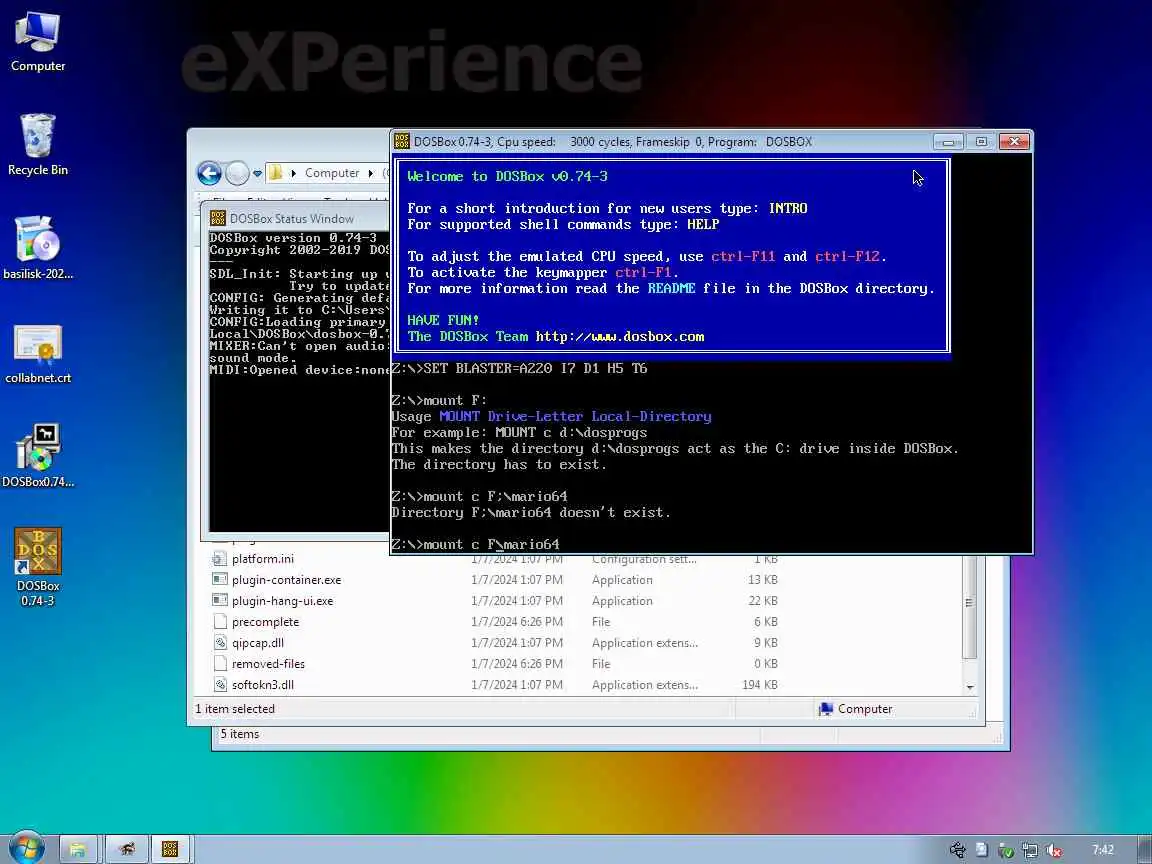Click the Computer label in Explorer status bar
1152x864 pixels.
[x=865, y=709]
